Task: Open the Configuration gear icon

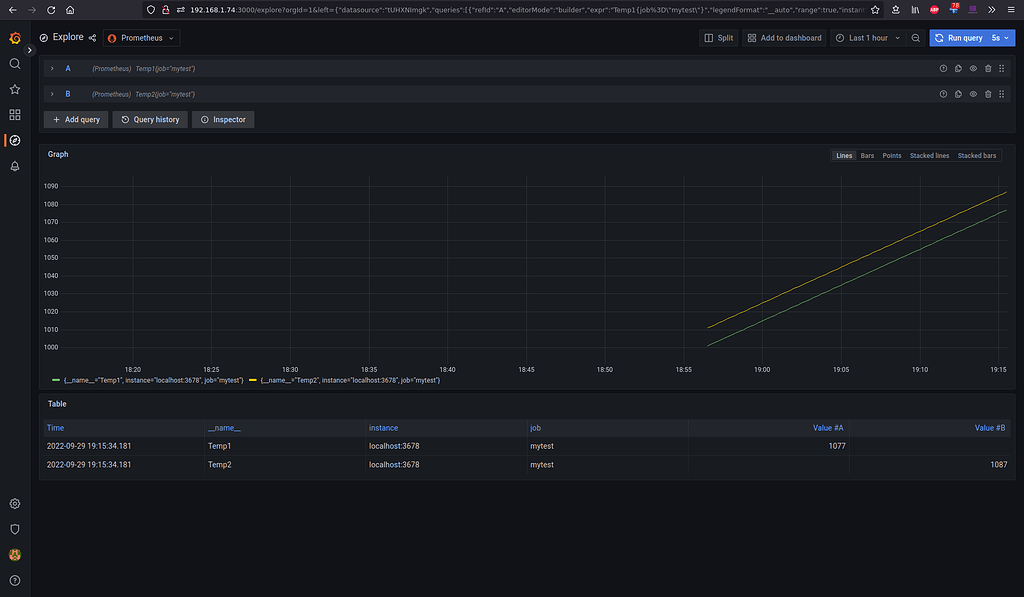Action: tap(14, 504)
